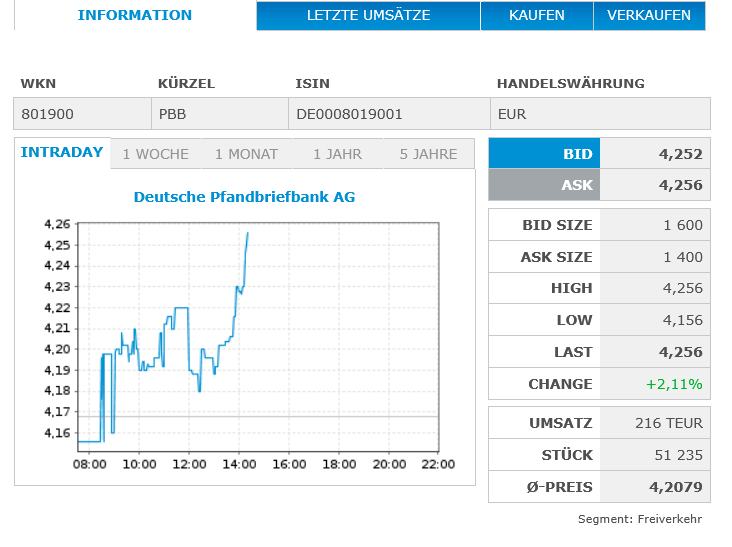Image resolution: width=732 pixels, height=547 pixels.
Task: Click the WKN value 801900
Action: click(x=47, y=114)
